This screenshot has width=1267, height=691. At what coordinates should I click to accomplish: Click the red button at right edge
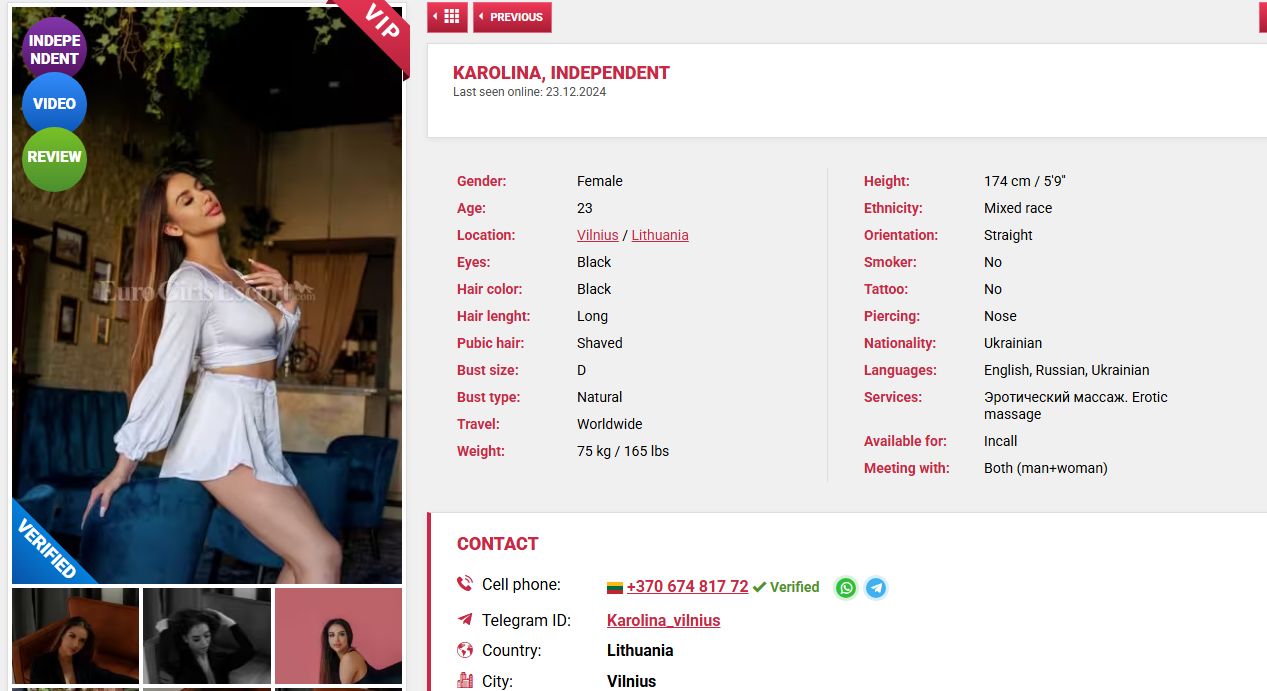[x=1262, y=17]
